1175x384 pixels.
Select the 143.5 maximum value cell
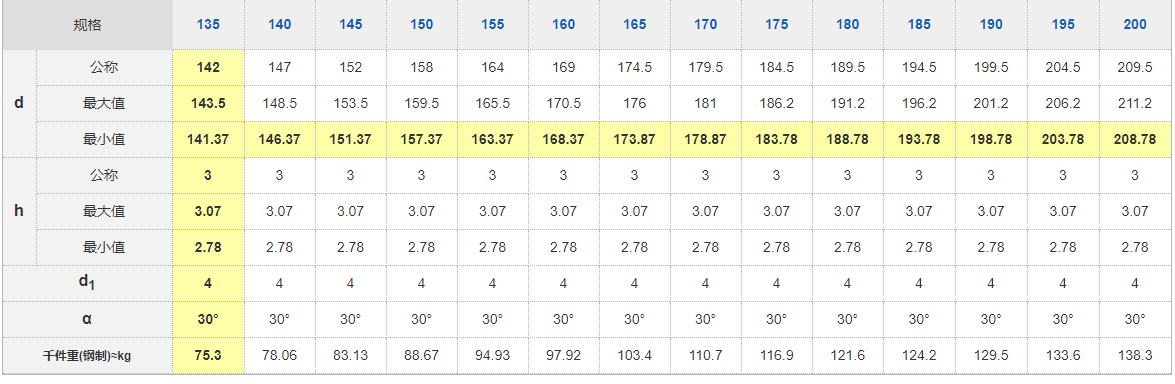[x=208, y=104]
